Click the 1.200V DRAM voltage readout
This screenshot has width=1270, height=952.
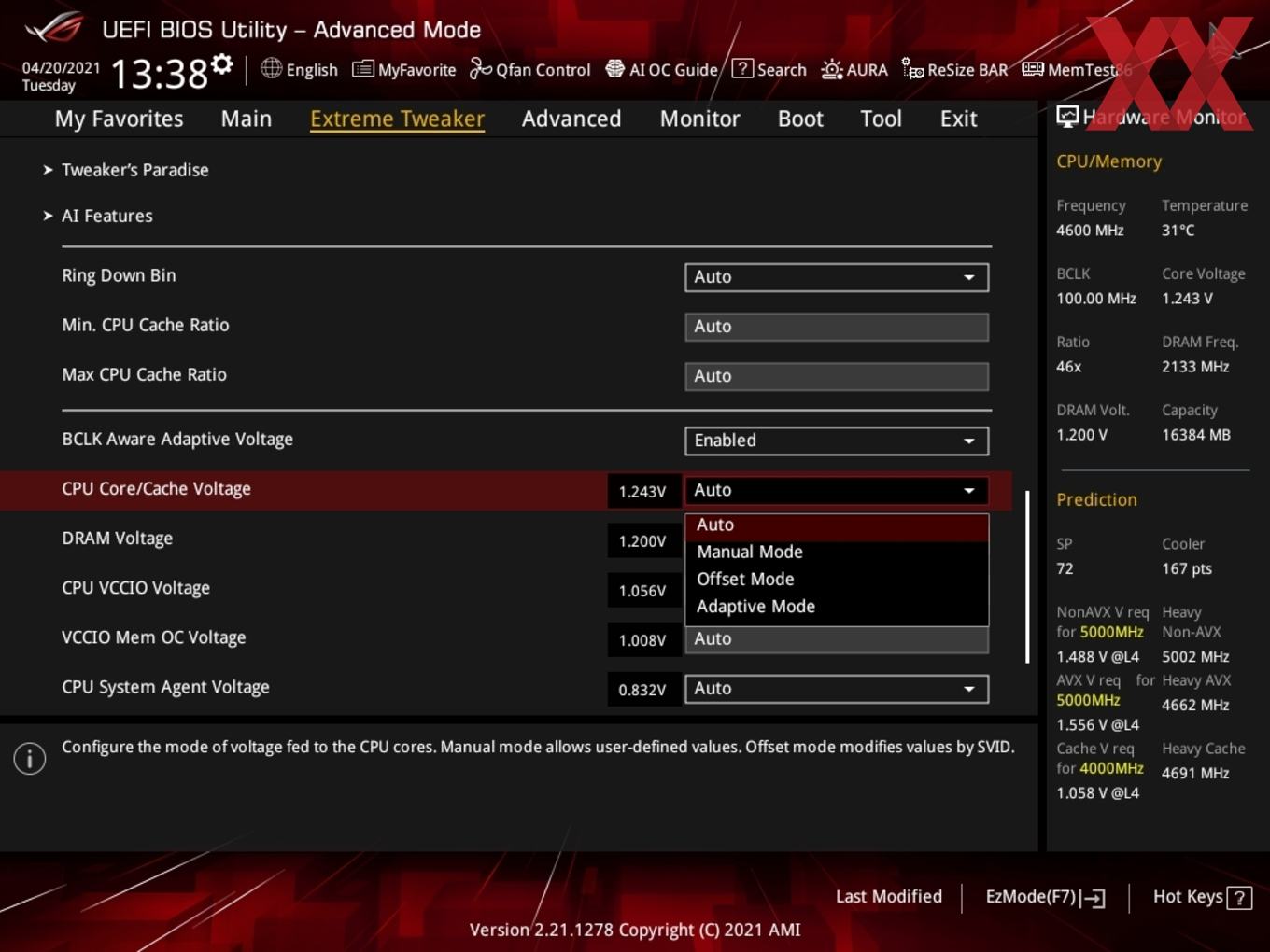642,540
